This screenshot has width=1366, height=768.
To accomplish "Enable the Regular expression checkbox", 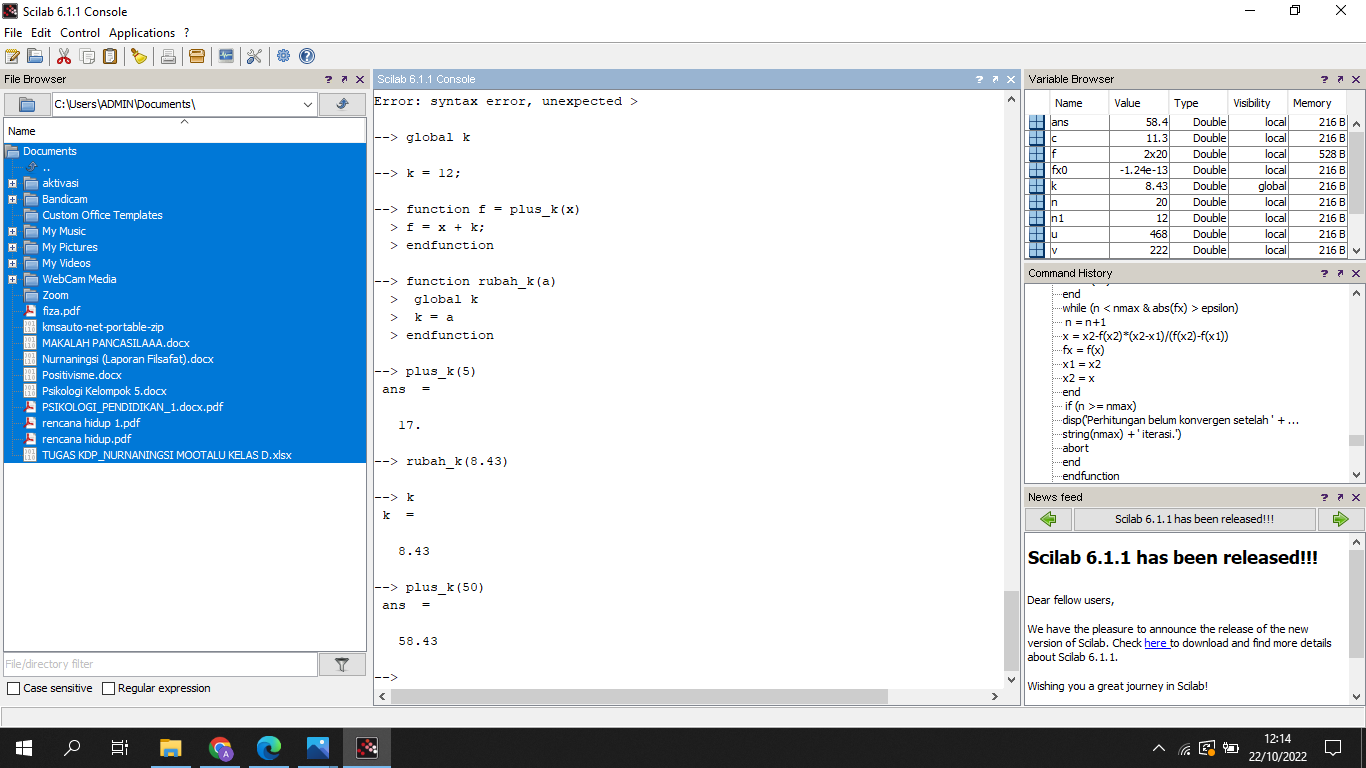I will (109, 688).
